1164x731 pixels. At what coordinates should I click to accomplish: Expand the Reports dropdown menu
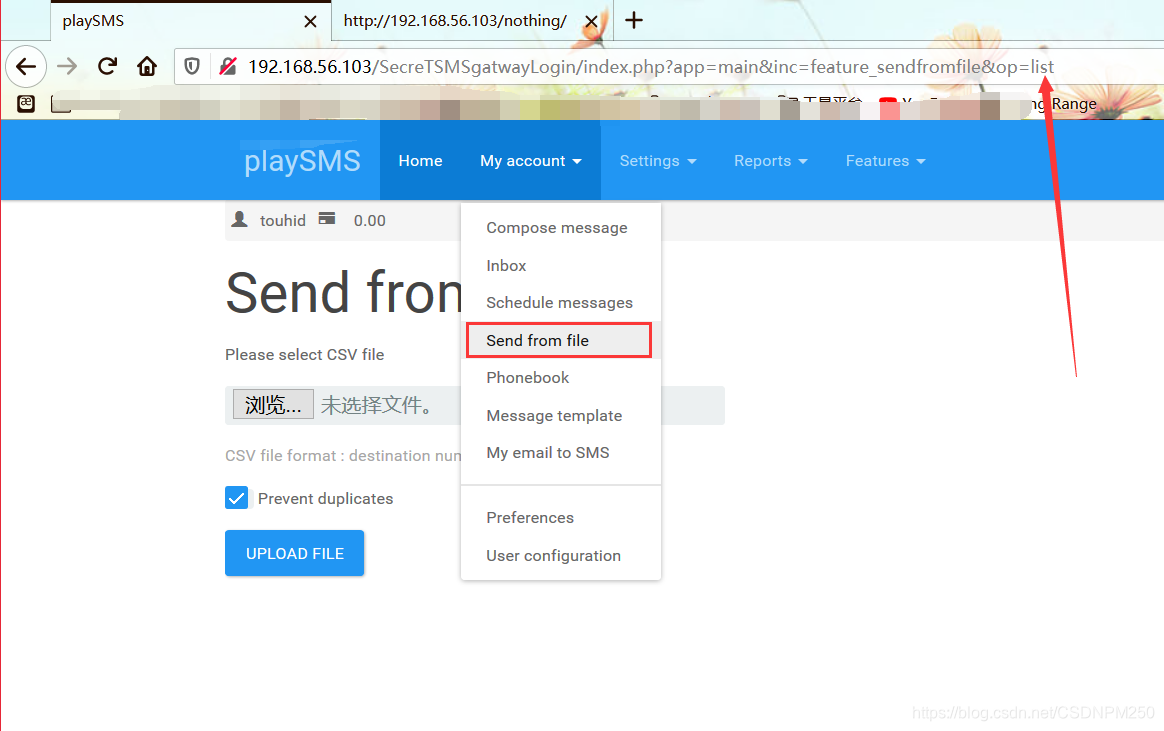pyautogui.click(x=771, y=161)
